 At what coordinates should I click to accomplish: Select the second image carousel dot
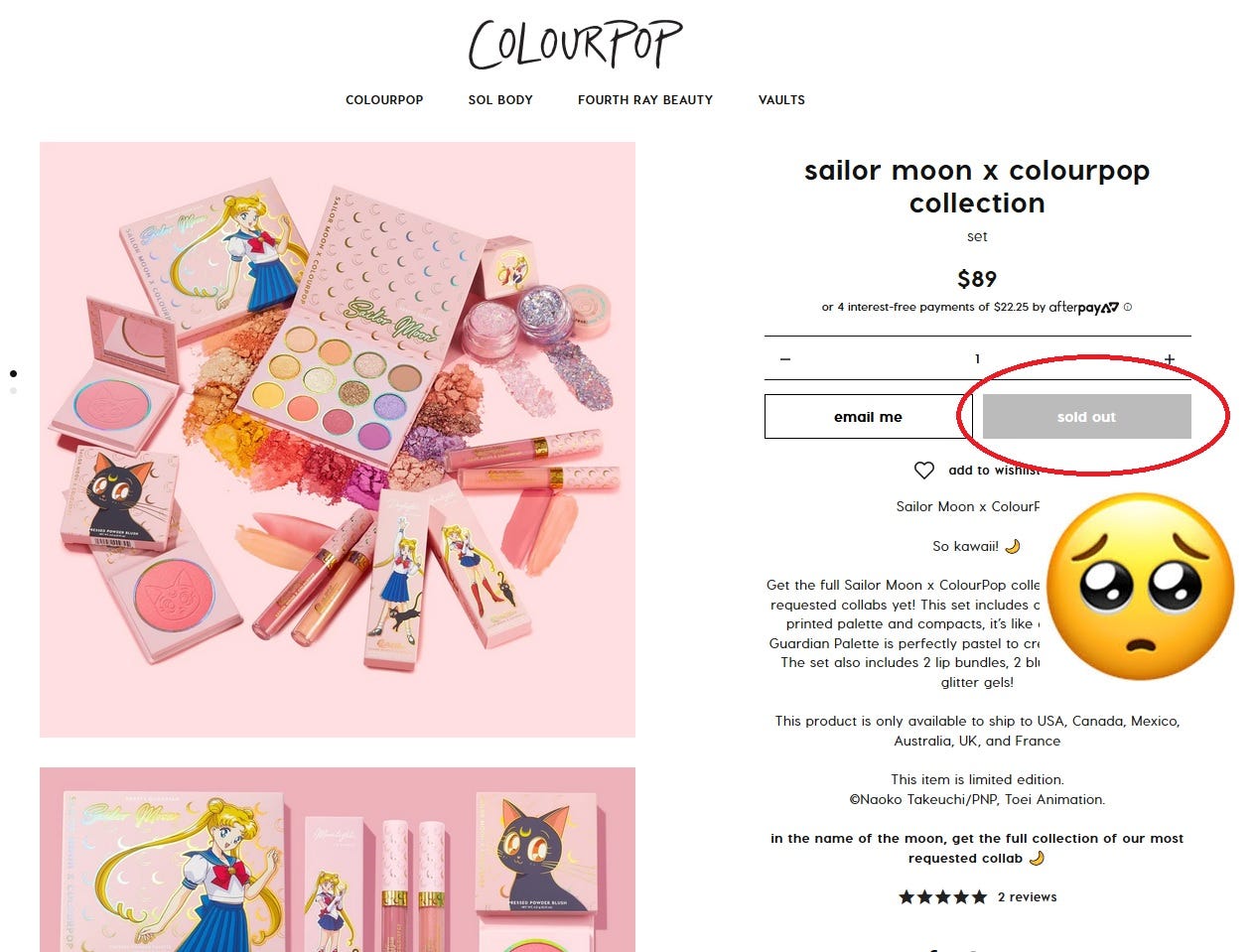pos(13,391)
